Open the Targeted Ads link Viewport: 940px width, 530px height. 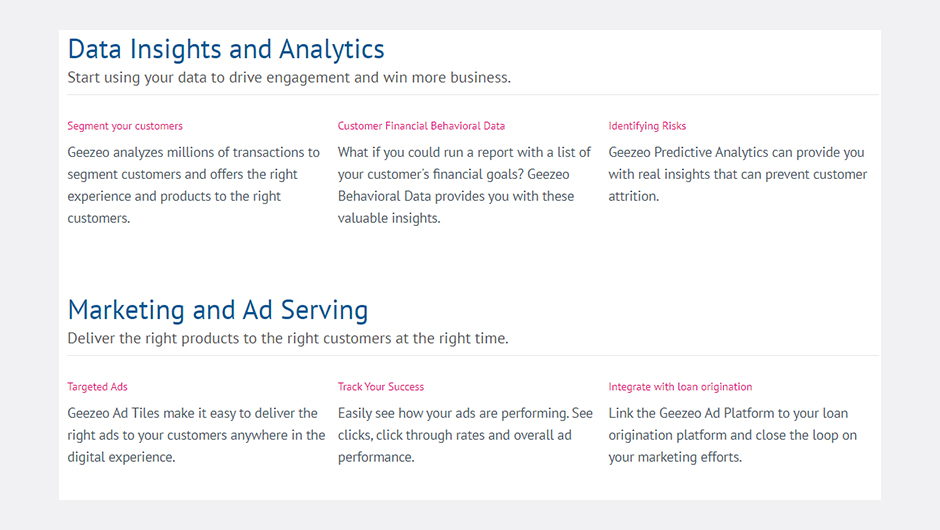97,387
